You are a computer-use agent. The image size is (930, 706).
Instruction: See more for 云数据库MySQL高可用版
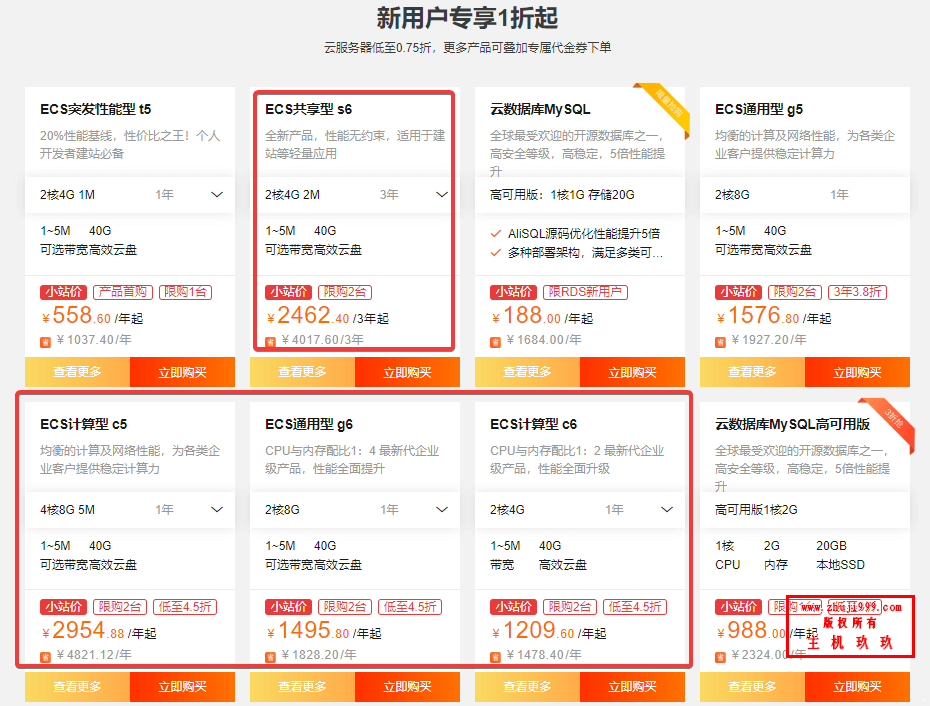click(752, 687)
